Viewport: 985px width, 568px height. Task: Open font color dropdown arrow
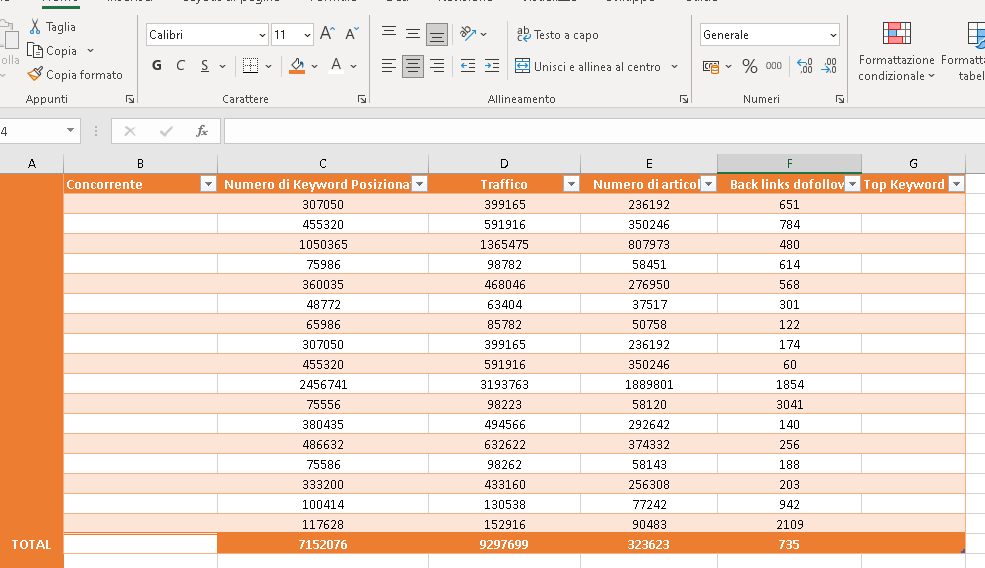click(354, 66)
